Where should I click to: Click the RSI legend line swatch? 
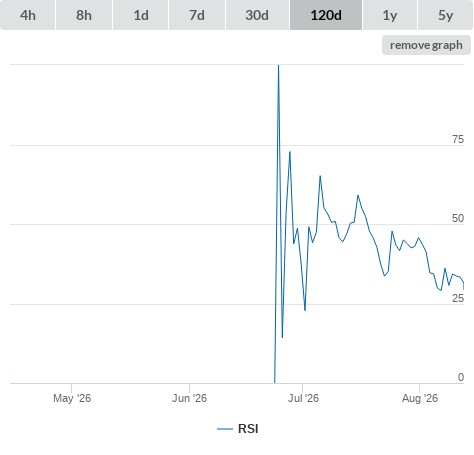click(x=225, y=429)
